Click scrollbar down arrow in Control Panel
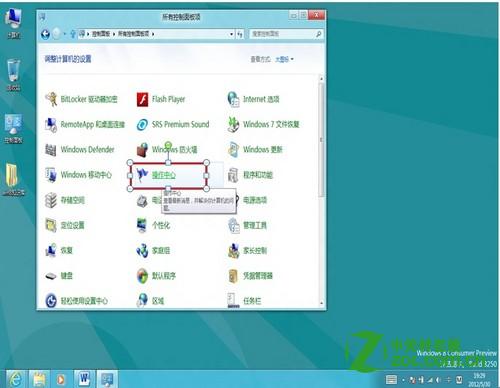The width and height of the screenshot is (500, 388). (x=321, y=303)
